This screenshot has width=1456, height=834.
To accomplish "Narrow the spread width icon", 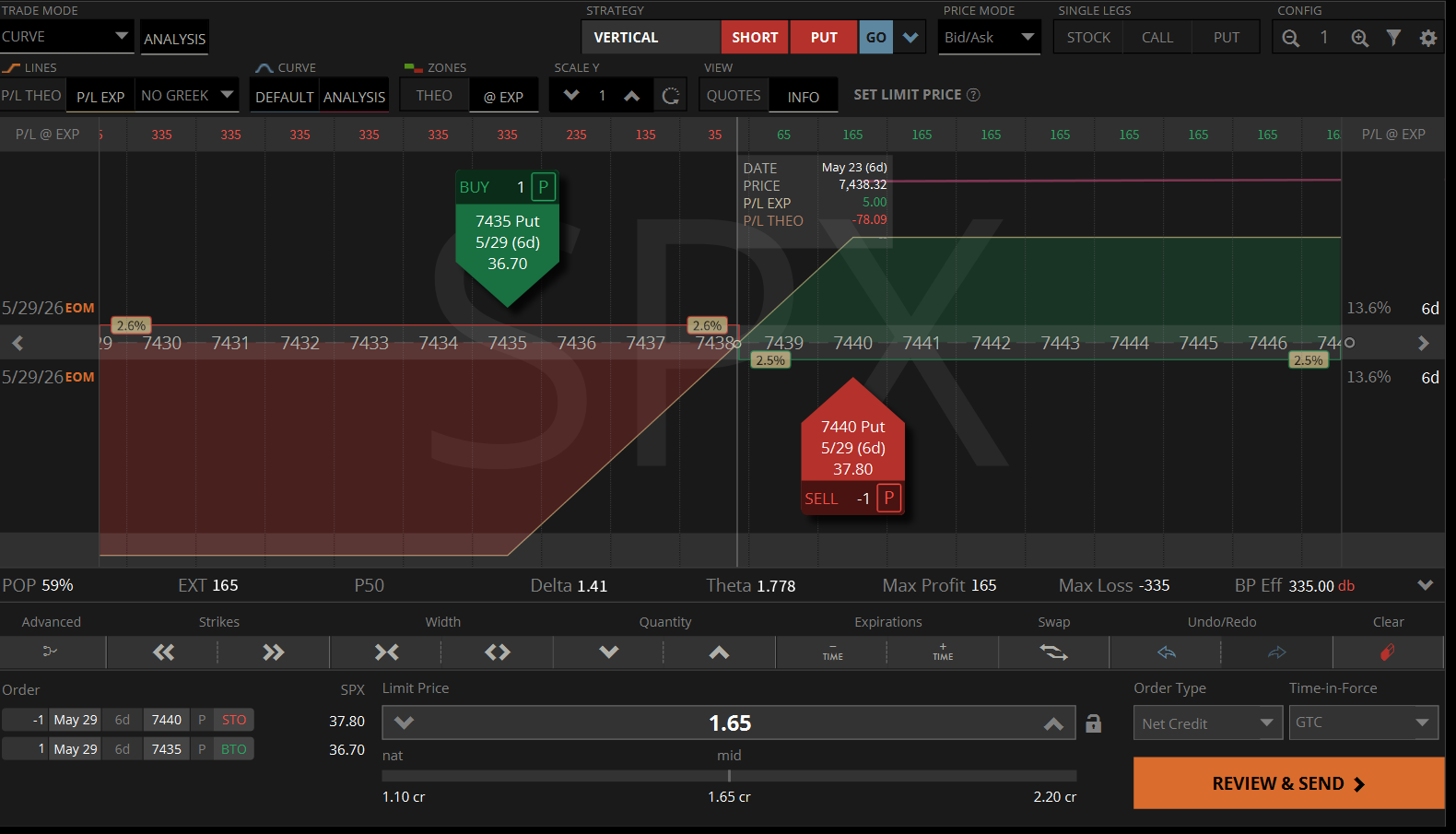I will tap(386, 652).
